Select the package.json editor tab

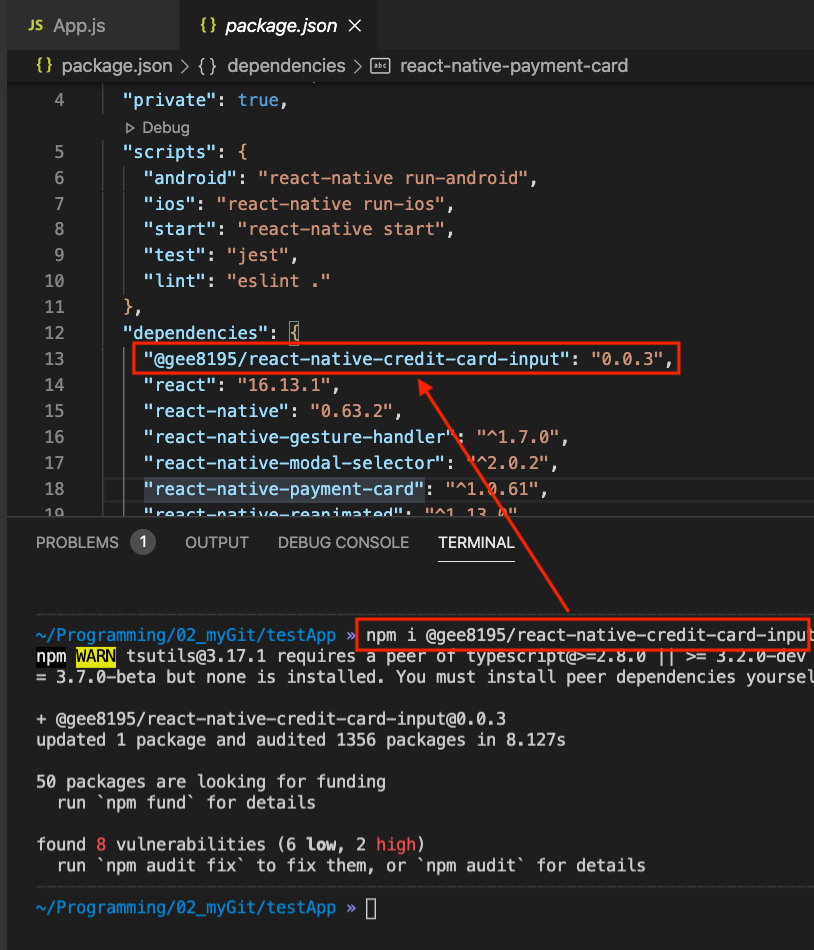[x=281, y=25]
